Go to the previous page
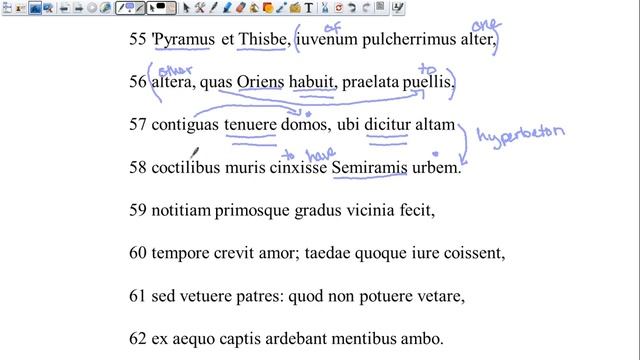Viewport: 640px width, 360px height. coord(64,8)
